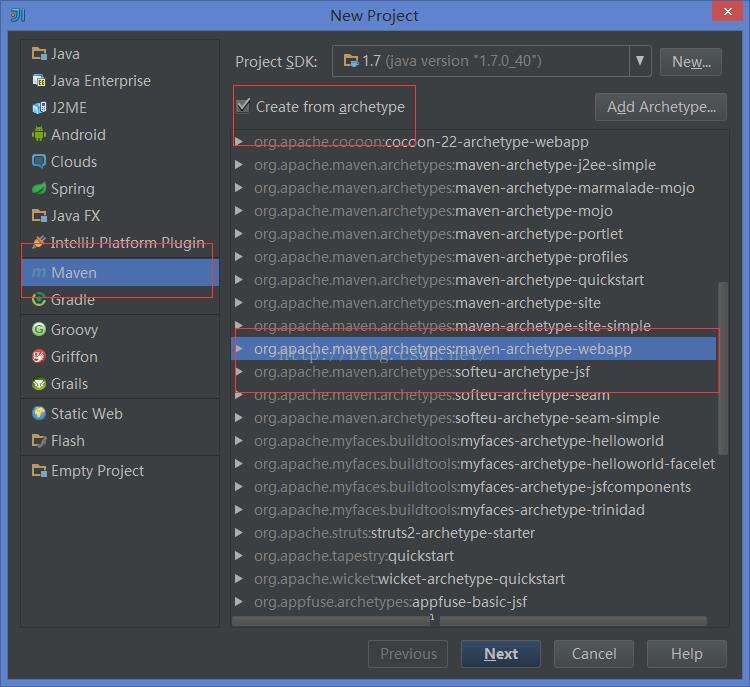750x687 pixels.
Task: Click the Java project type icon
Action: pos(39,54)
